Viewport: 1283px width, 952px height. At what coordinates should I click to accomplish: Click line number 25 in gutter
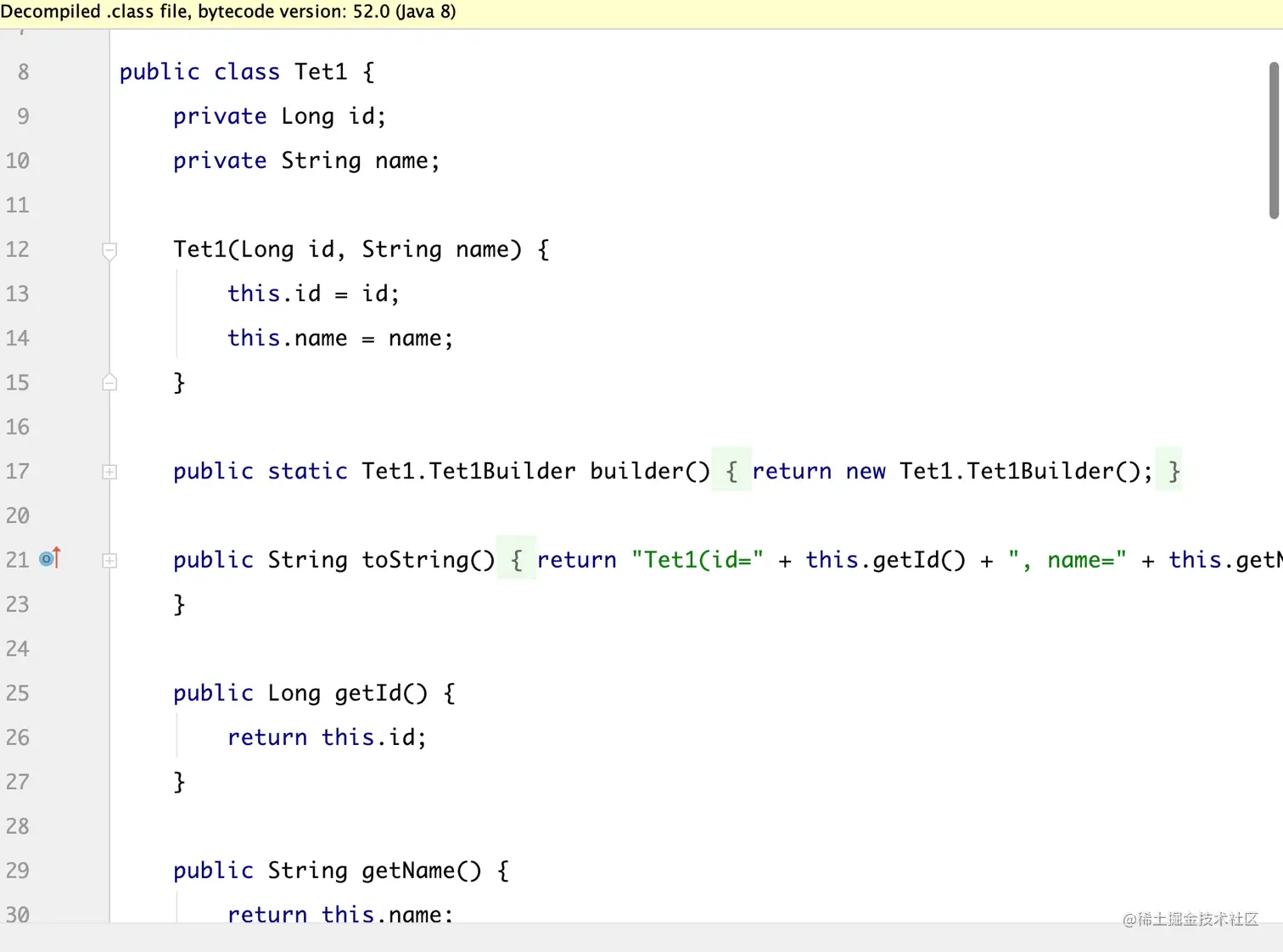(x=18, y=693)
